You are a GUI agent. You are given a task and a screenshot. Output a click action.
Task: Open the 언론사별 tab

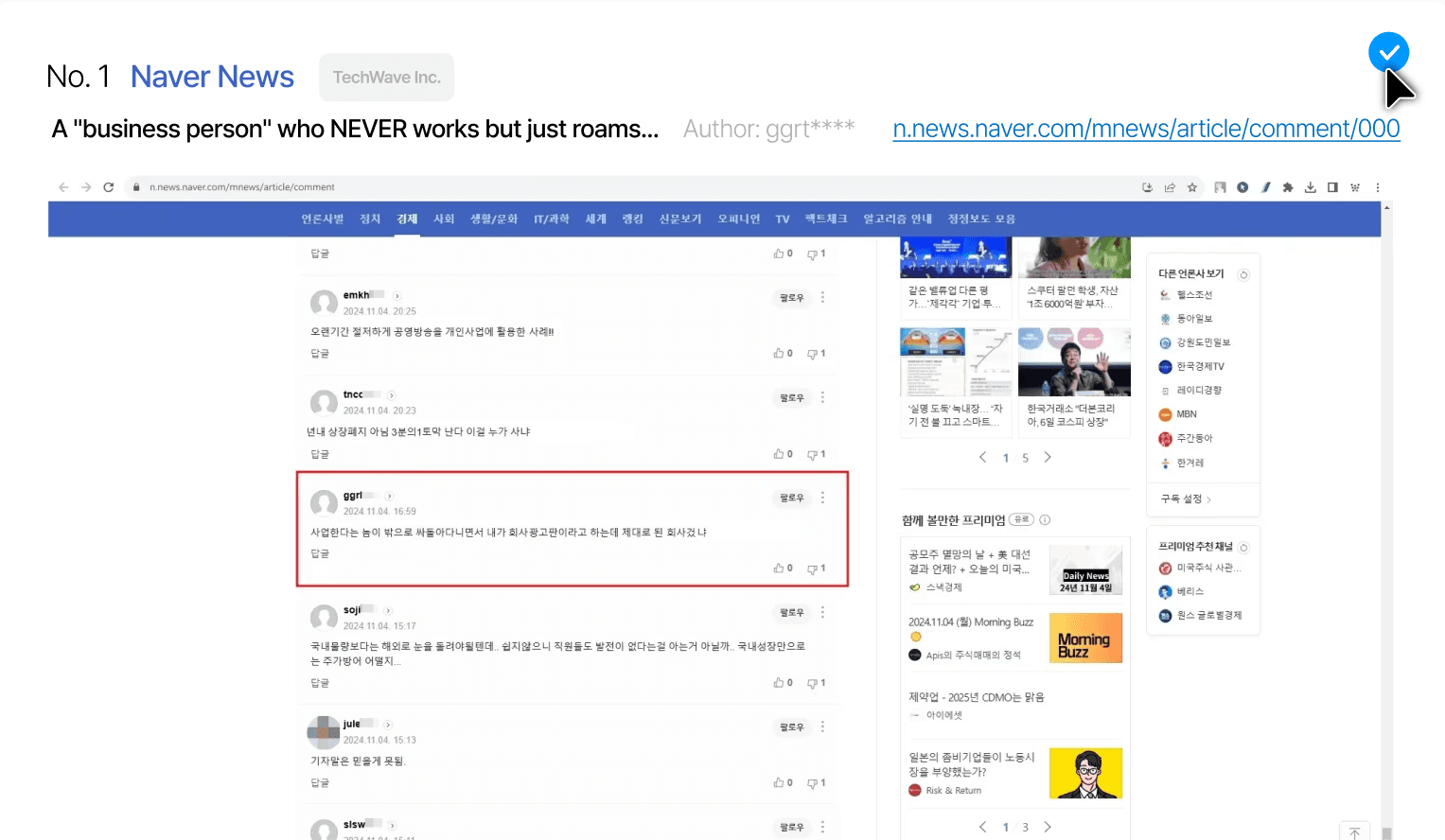click(x=323, y=219)
